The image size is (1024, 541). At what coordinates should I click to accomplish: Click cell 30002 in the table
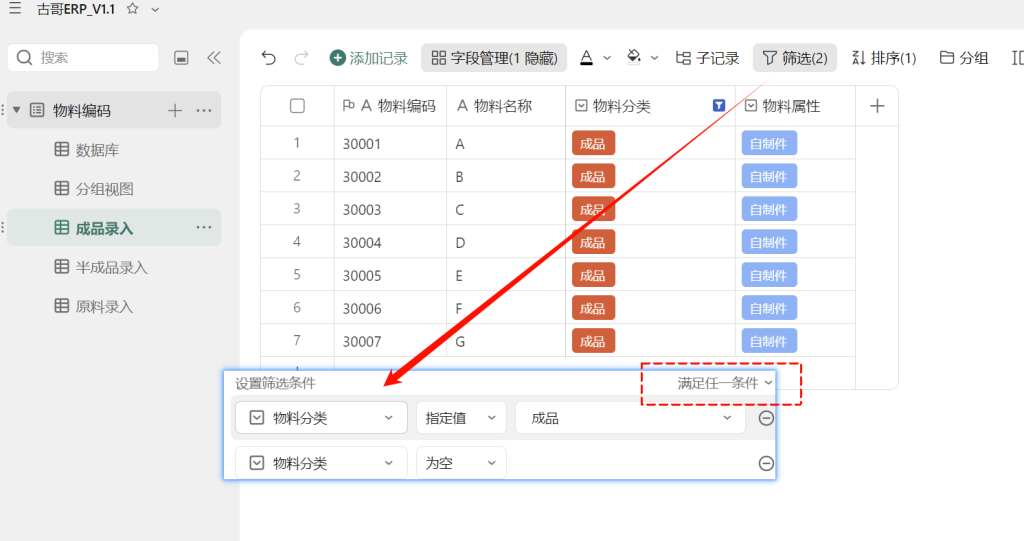(391, 176)
